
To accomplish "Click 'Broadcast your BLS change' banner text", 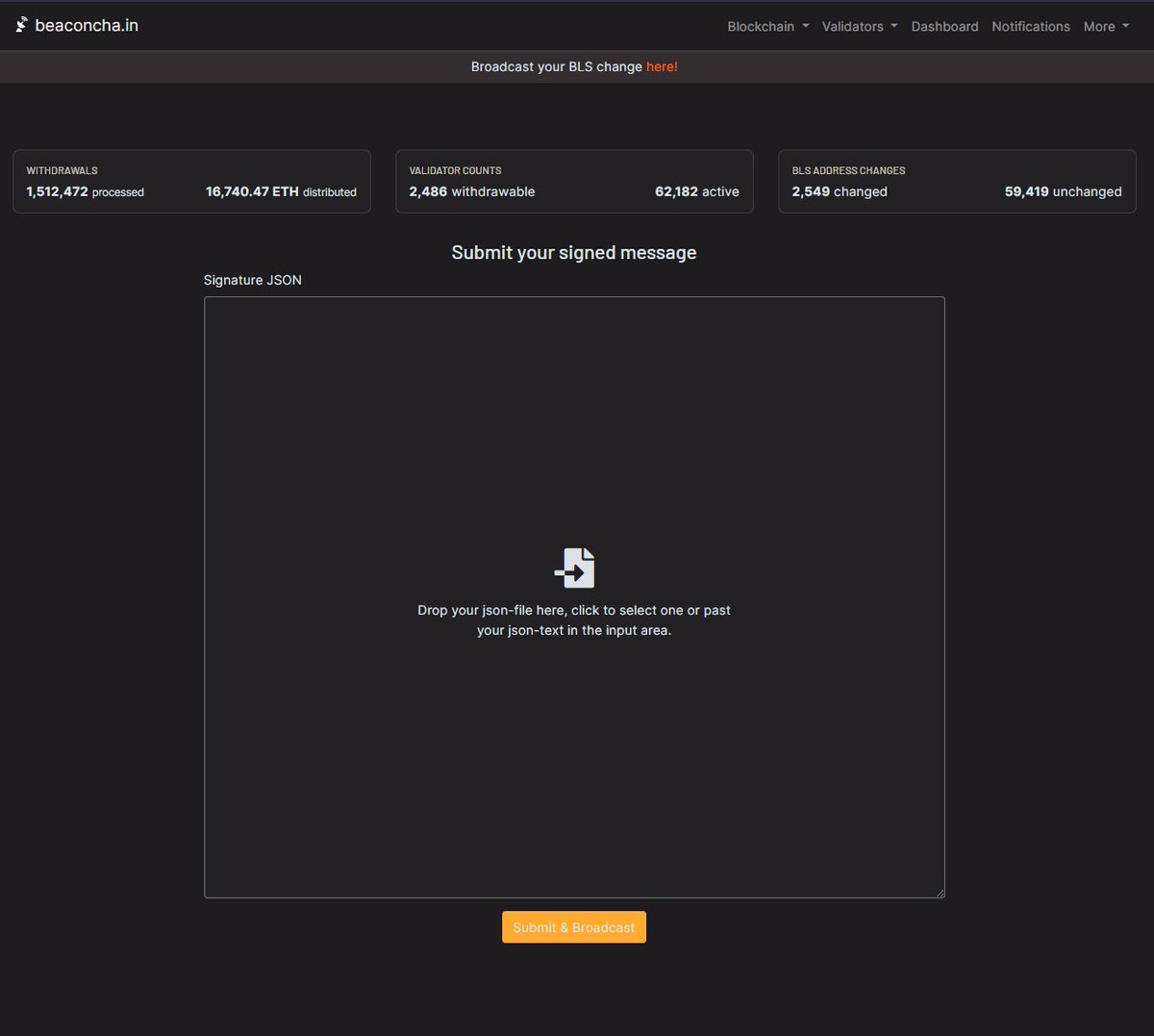I will tap(557, 66).
